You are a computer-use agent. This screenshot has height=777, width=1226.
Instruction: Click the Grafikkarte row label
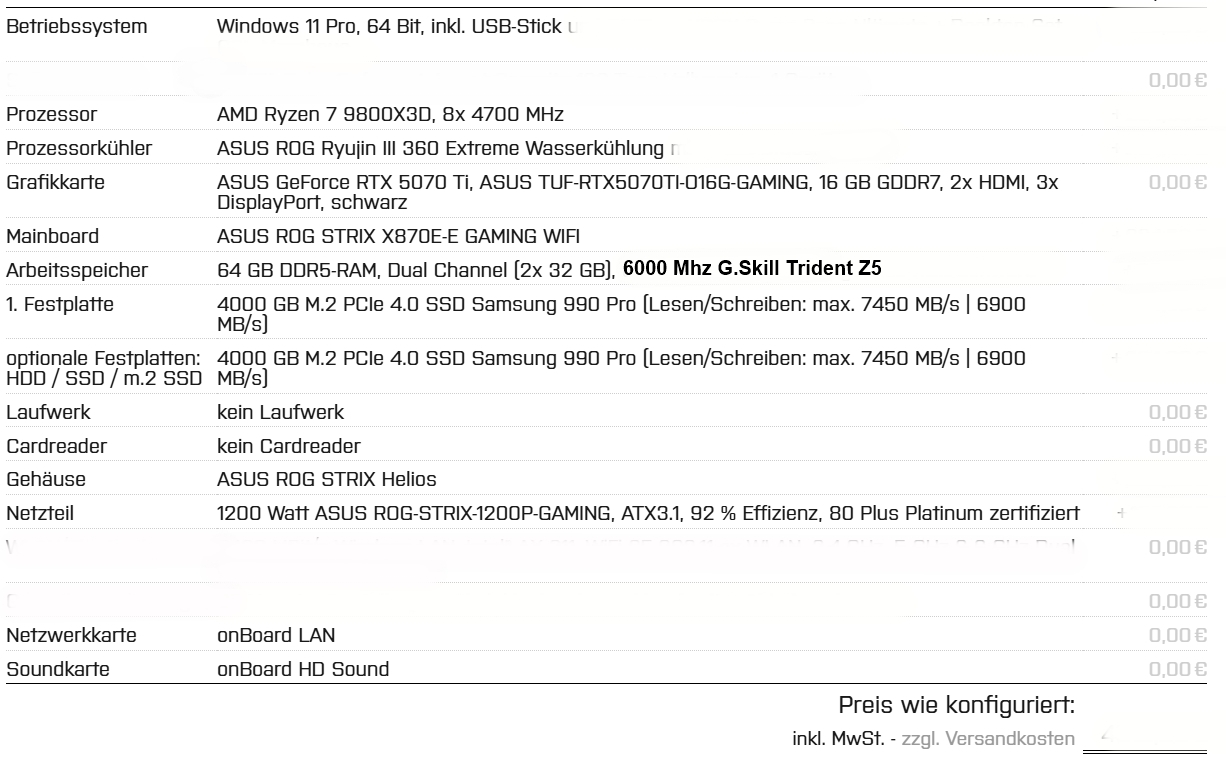[x=55, y=183]
